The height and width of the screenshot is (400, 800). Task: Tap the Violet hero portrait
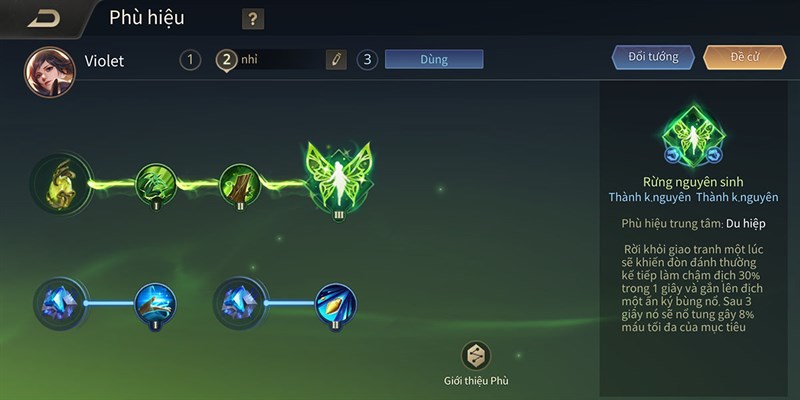[49, 72]
